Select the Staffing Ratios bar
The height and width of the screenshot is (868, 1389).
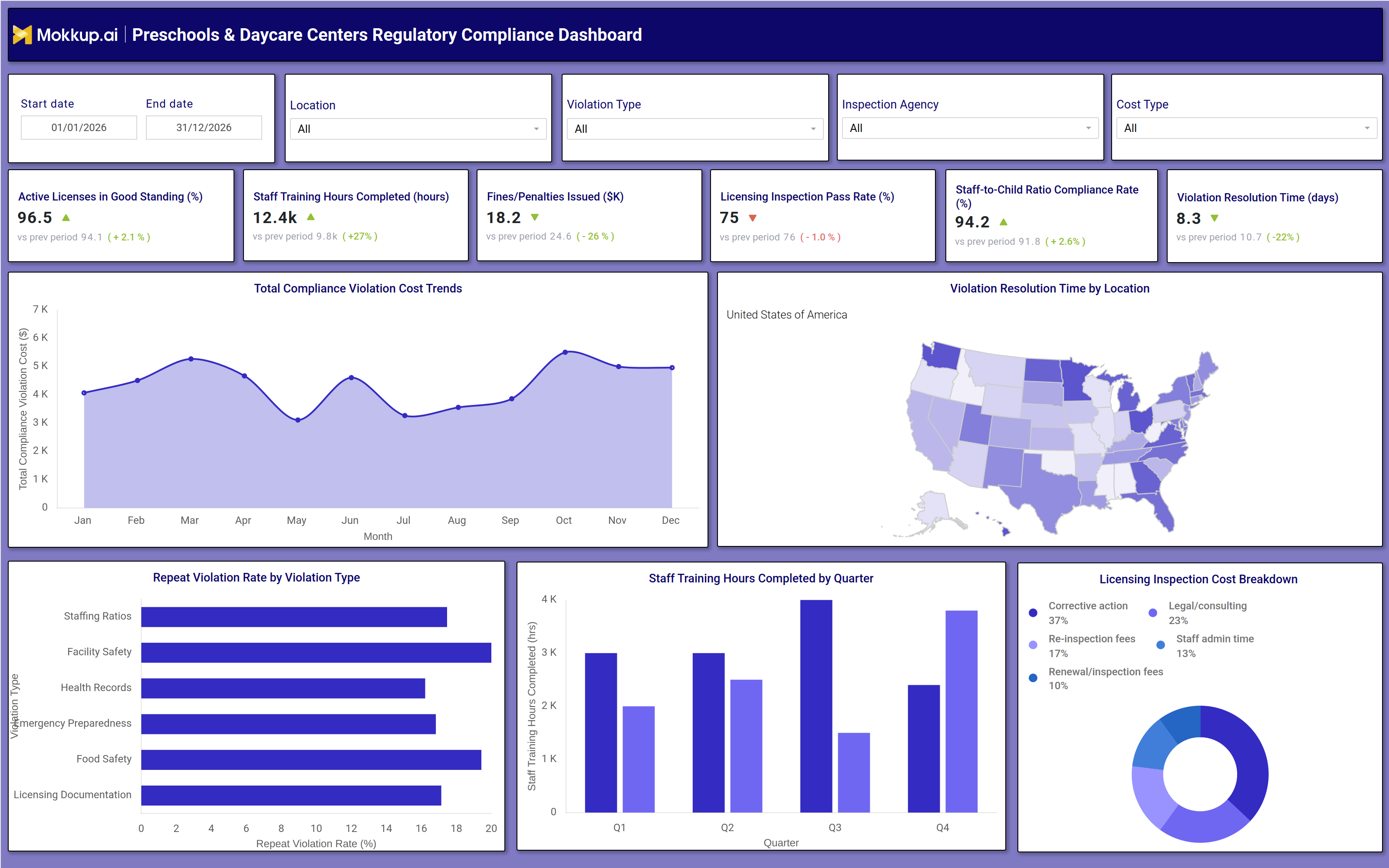click(x=294, y=617)
